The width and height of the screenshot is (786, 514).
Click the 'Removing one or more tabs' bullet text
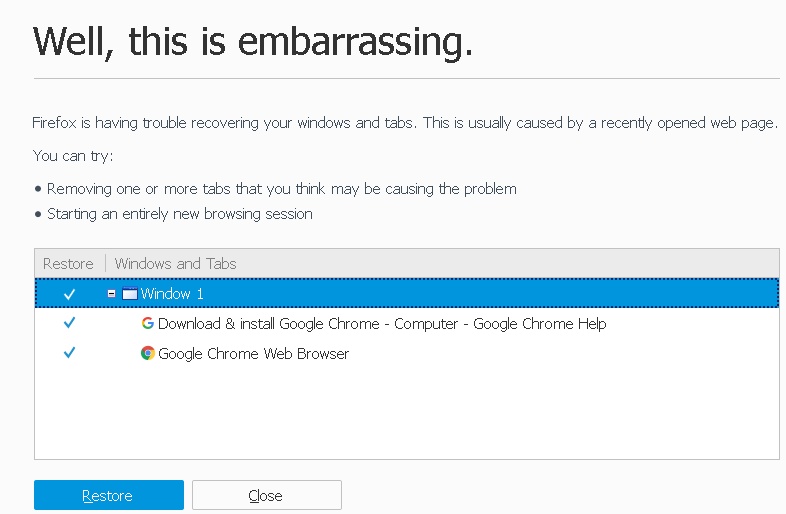point(281,189)
